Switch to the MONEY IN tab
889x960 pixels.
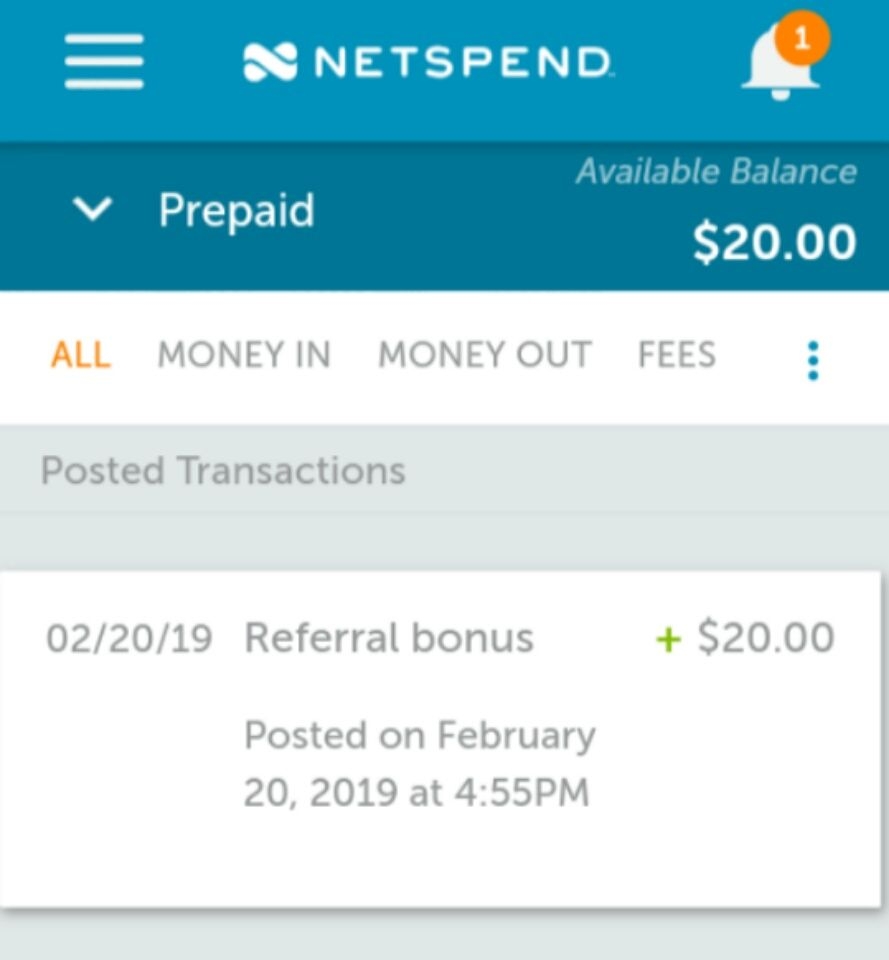tap(244, 354)
